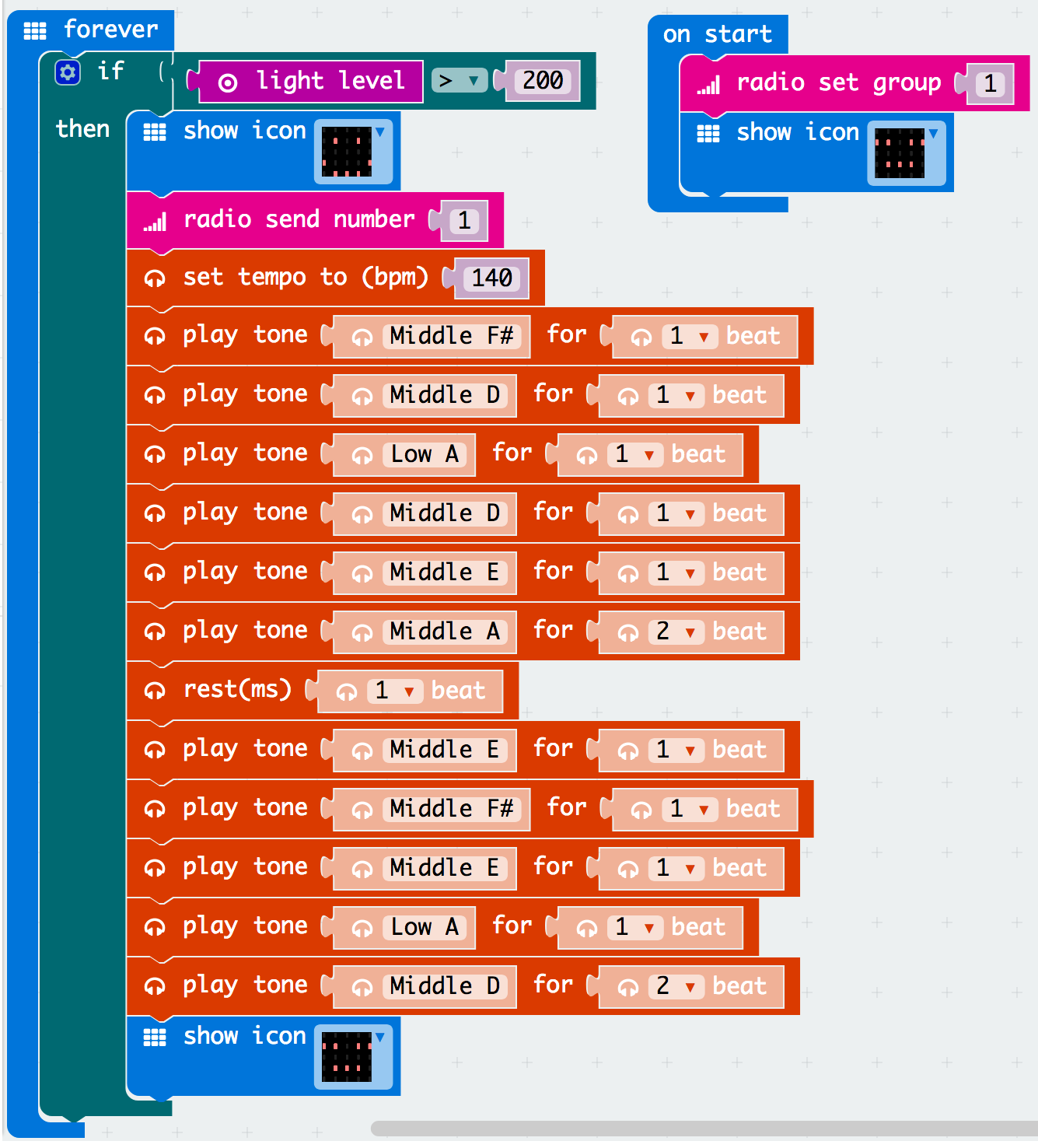Image resolution: width=1038 pixels, height=1148 pixels.
Task: Open the greater-than comparison operator dropdown
Action: (459, 81)
